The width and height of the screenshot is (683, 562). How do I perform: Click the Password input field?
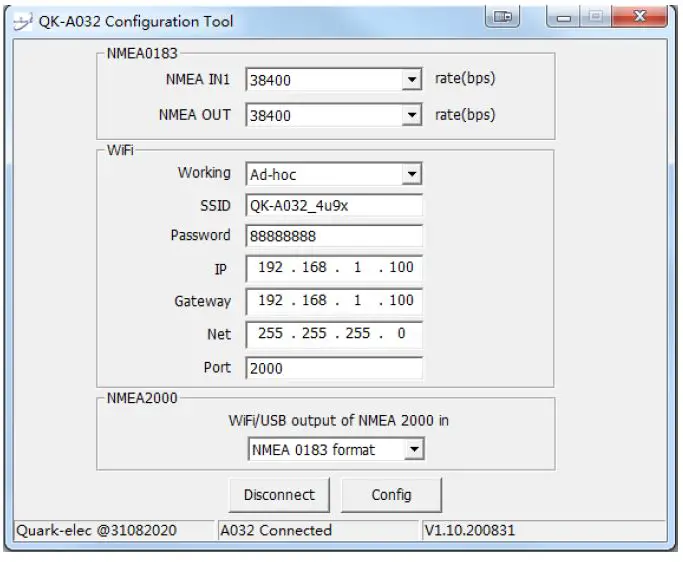point(334,236)
